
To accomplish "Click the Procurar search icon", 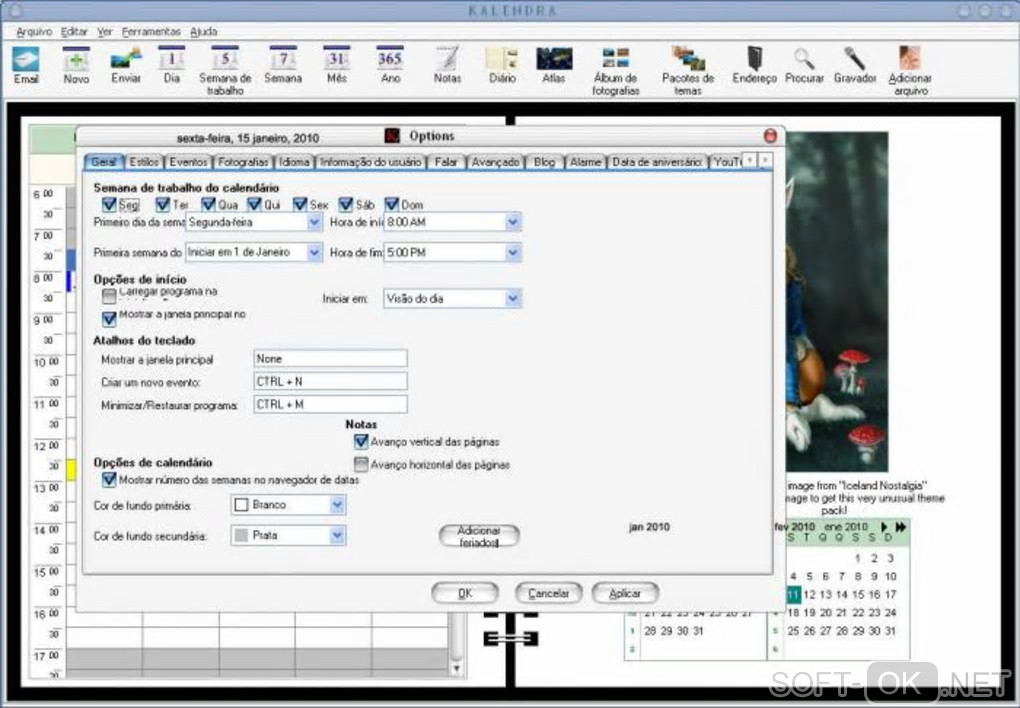I will [804, 65].
